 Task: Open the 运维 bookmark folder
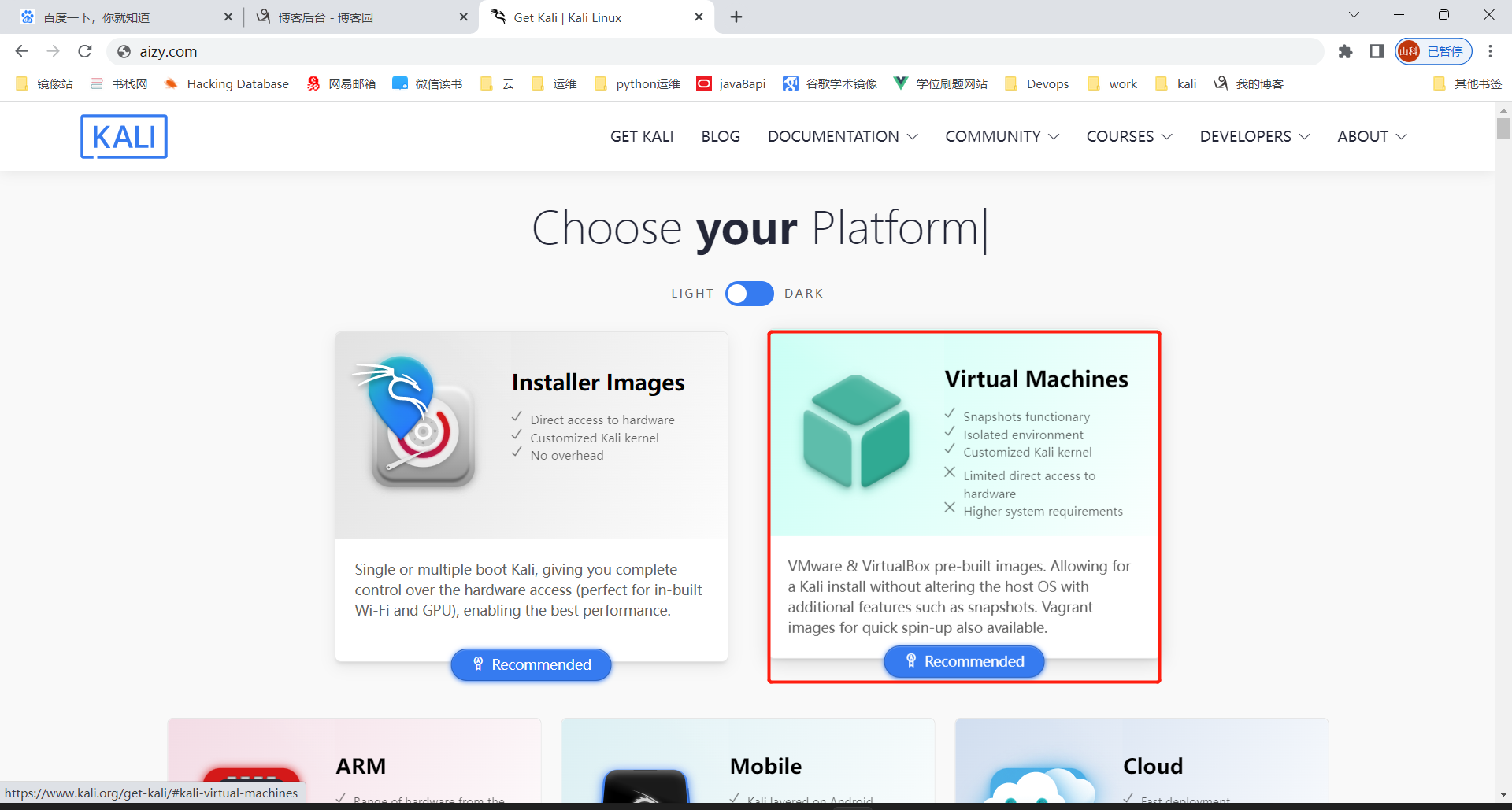pyautogui.click(x=554, y=83)
